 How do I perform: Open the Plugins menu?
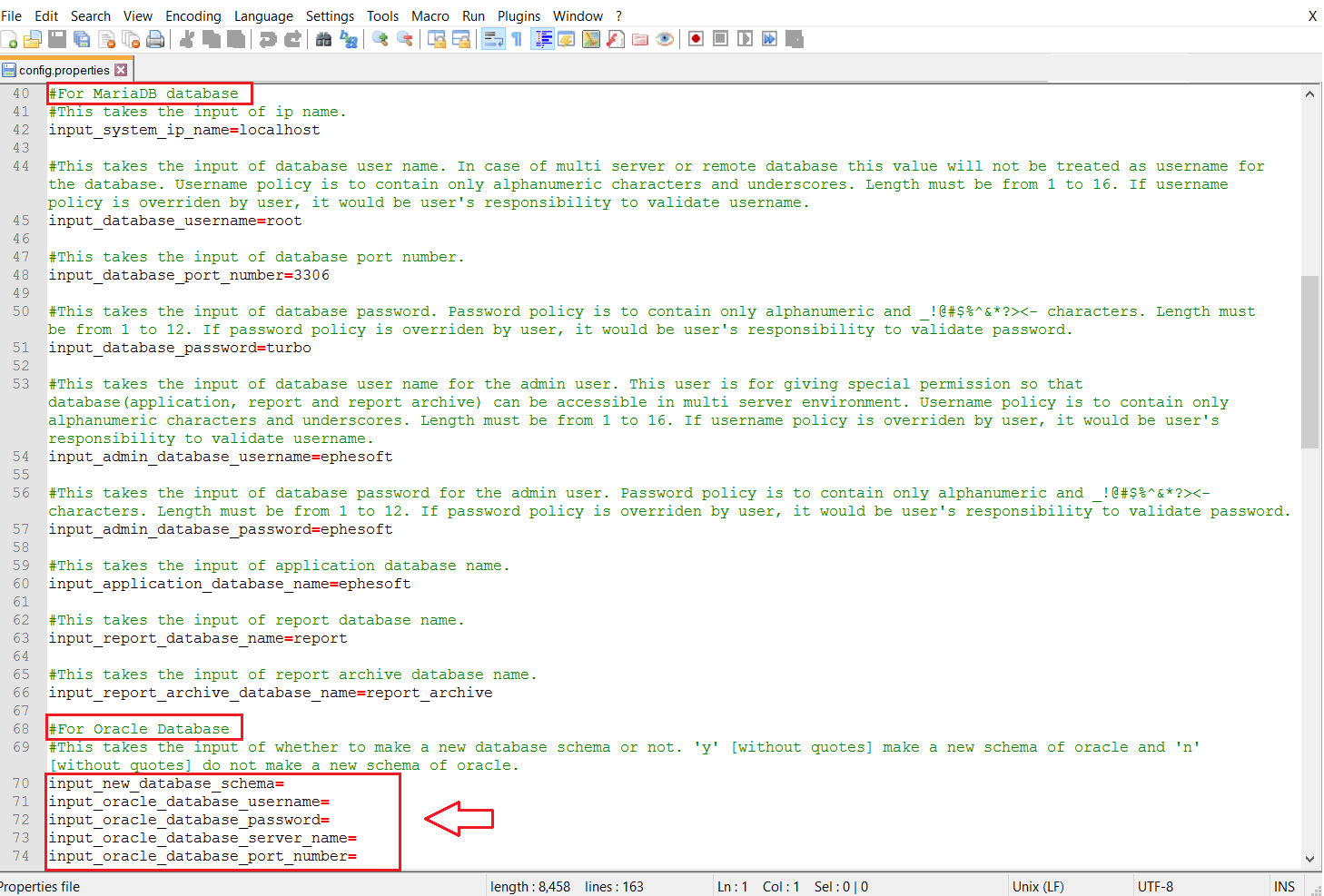pos(519,16)
